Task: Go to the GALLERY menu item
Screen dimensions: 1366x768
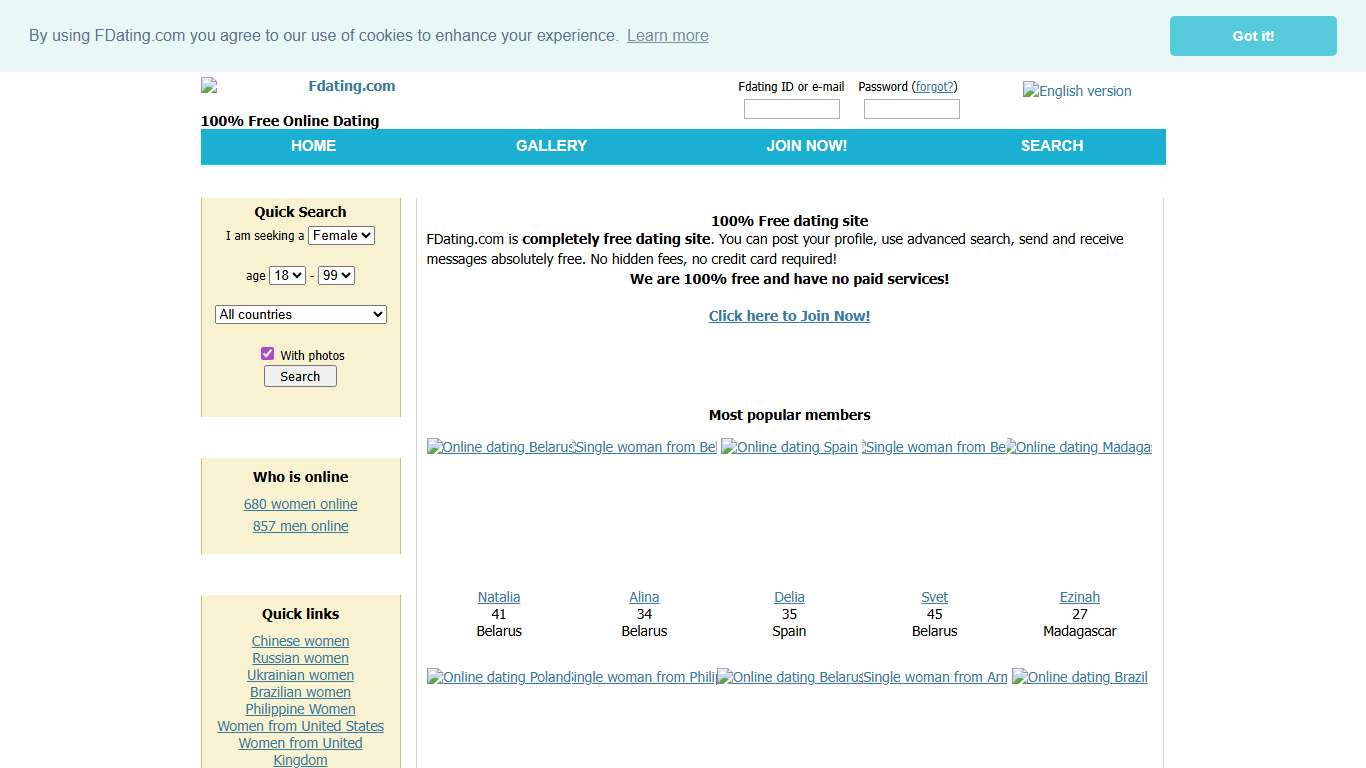Action: (x=551, y=146)
